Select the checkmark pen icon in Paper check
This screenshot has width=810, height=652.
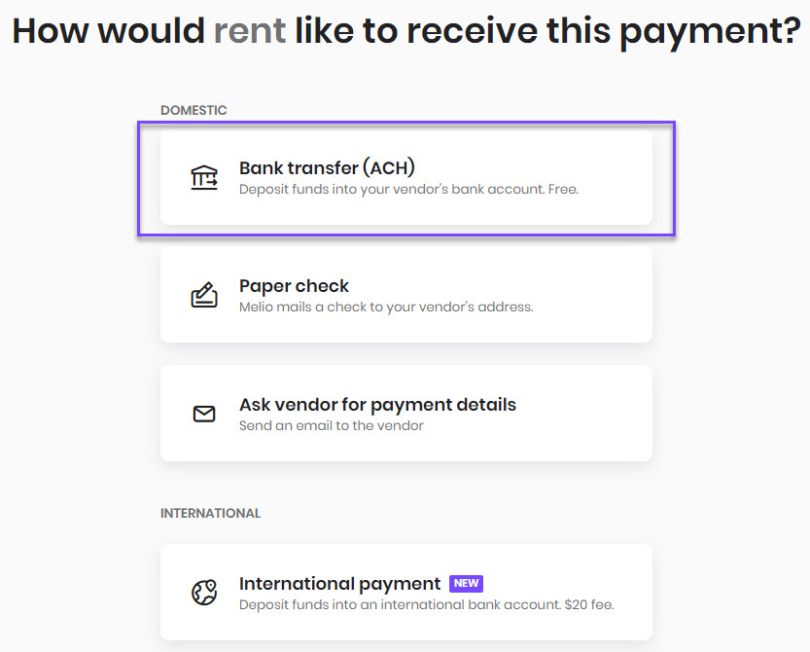coord(204,294)
